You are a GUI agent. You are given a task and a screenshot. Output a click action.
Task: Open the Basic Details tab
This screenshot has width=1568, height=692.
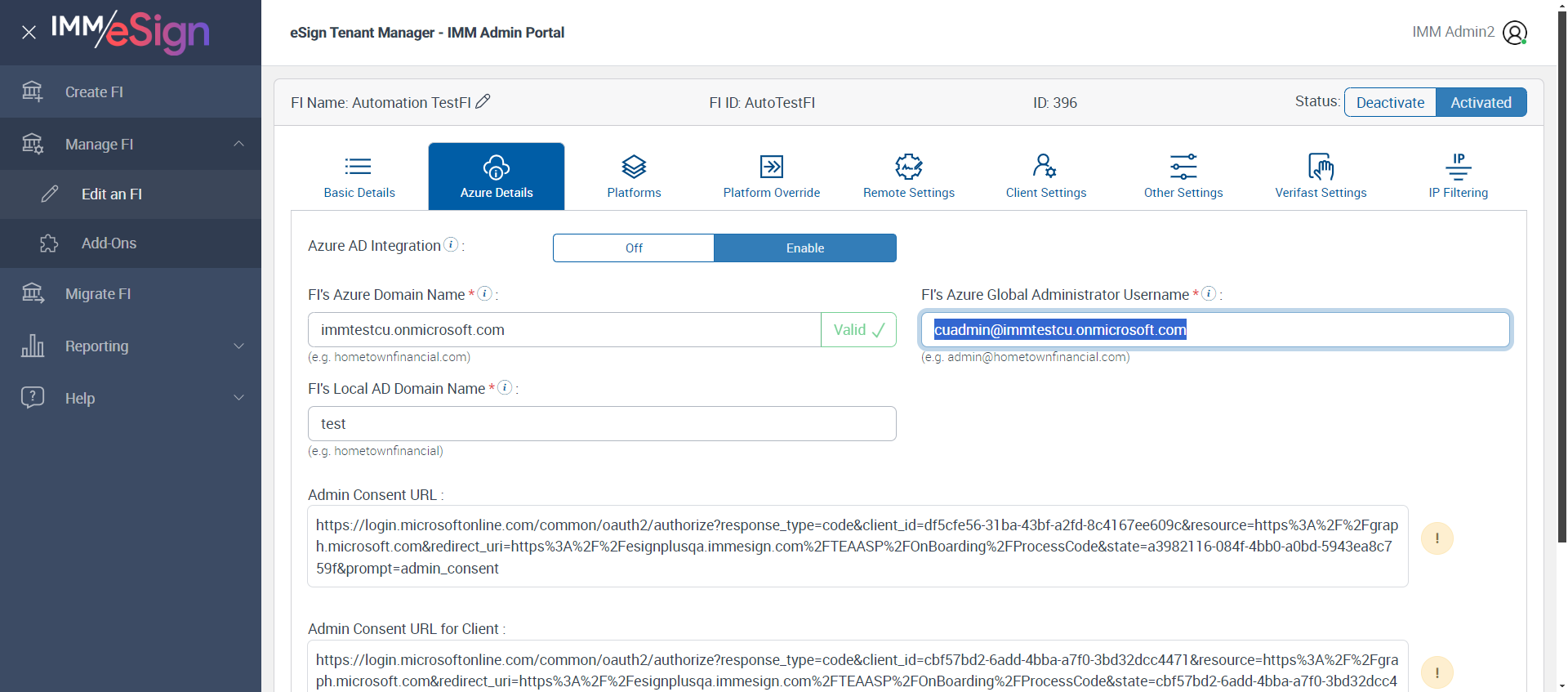point(359,176)
